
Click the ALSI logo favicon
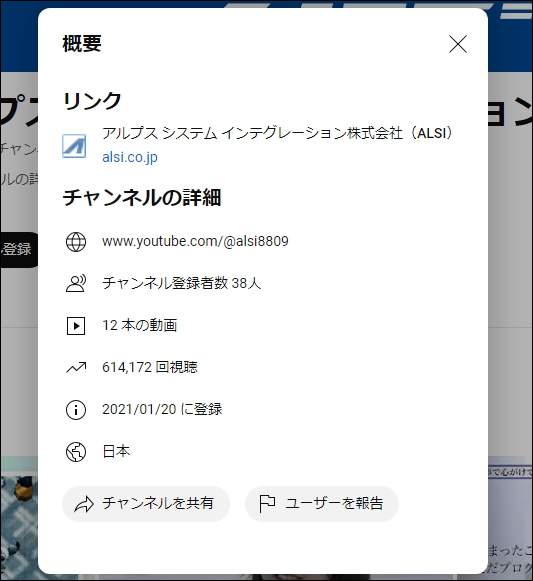(74, 146)
